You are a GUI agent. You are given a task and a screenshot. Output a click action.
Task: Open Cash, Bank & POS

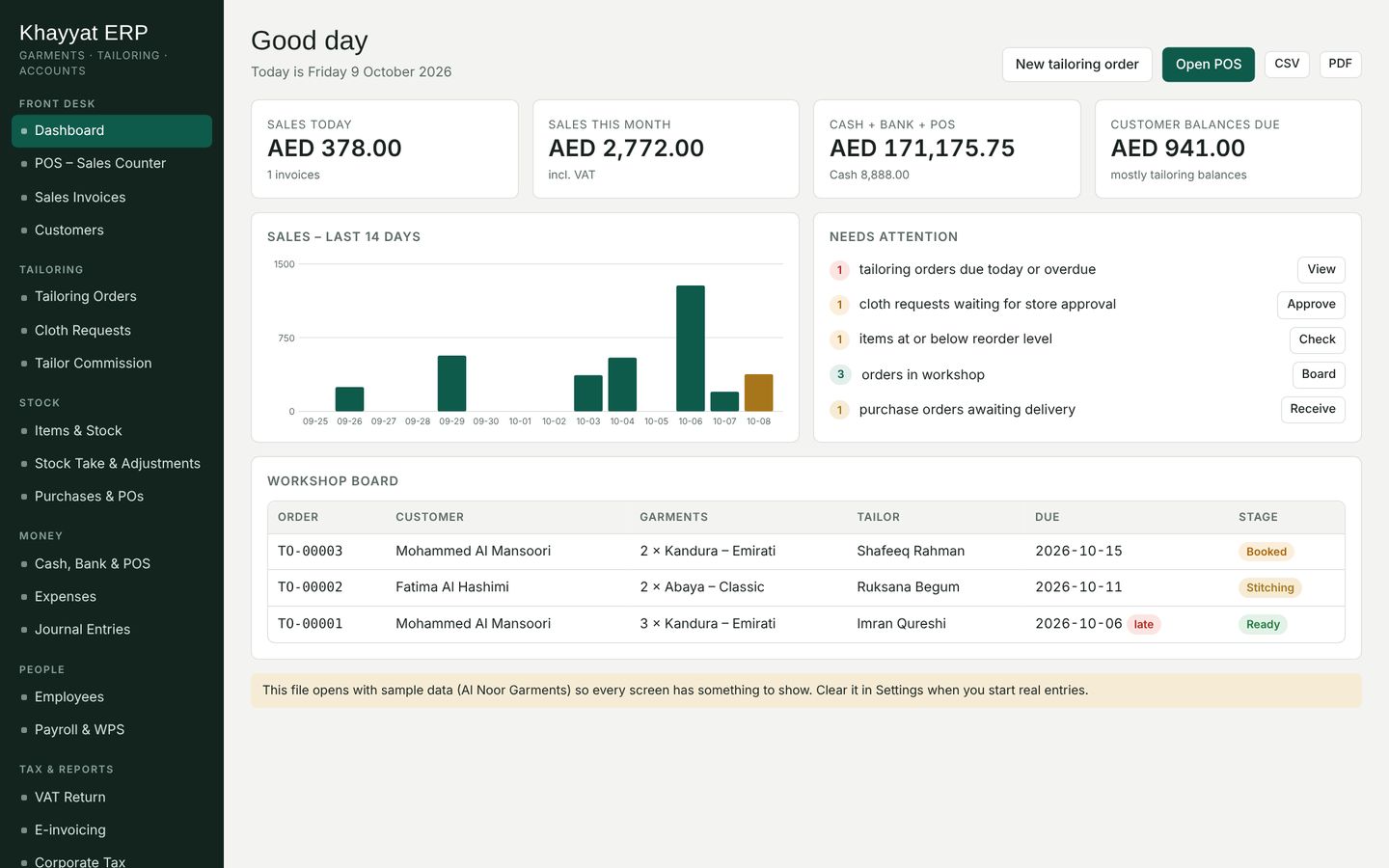pos(112,563)
